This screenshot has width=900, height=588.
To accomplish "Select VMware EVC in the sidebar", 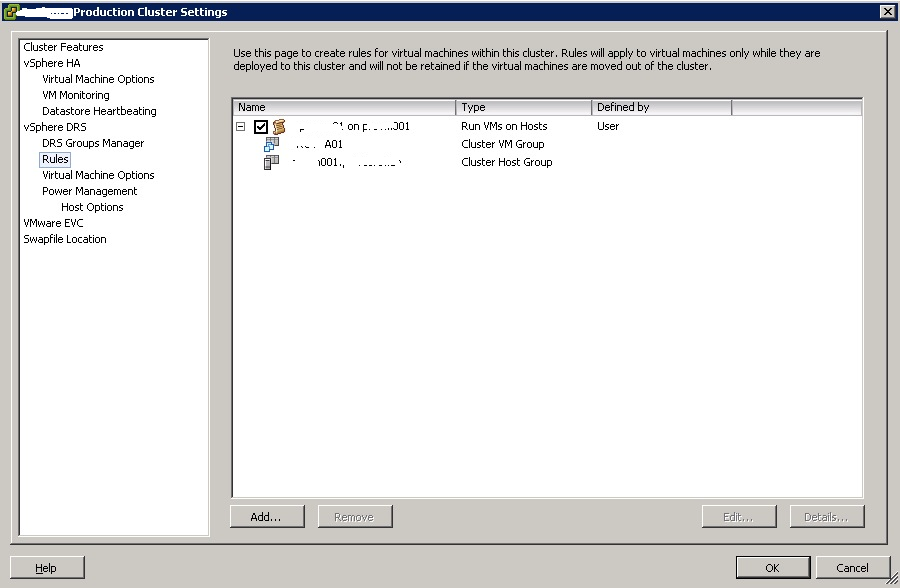I will (53, 223).
